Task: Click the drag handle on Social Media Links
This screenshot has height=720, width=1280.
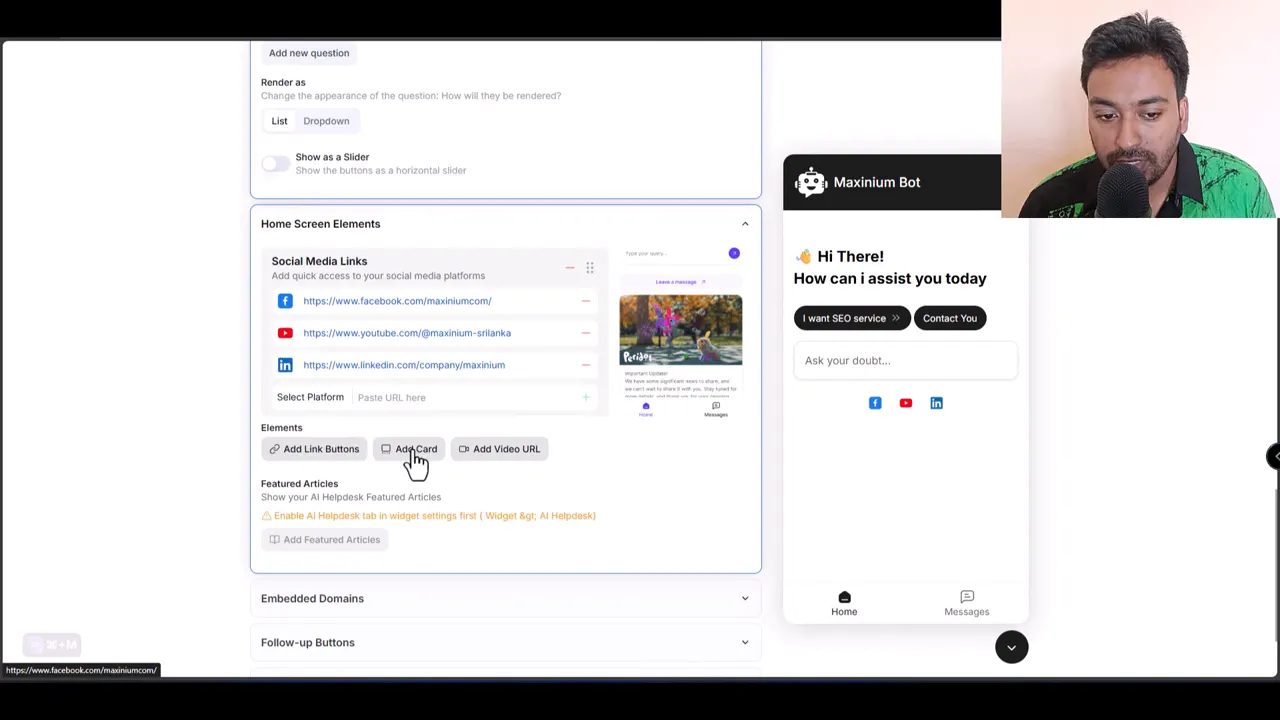Action: tap(589, 267)
